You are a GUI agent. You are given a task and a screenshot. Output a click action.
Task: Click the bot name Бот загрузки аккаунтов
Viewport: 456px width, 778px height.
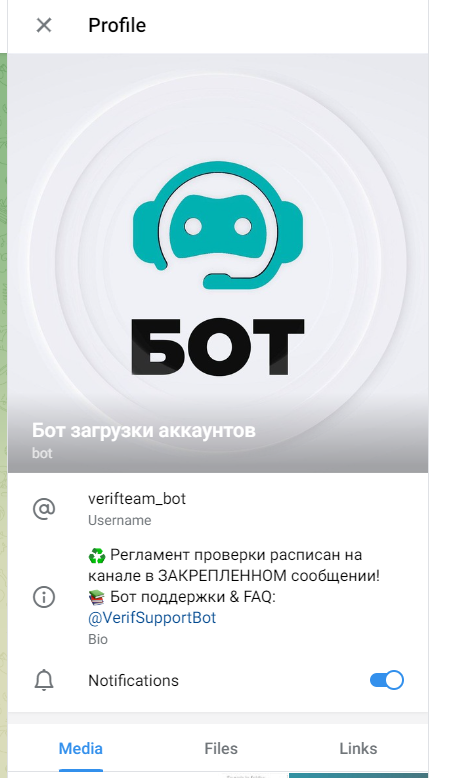pos(143,430)
